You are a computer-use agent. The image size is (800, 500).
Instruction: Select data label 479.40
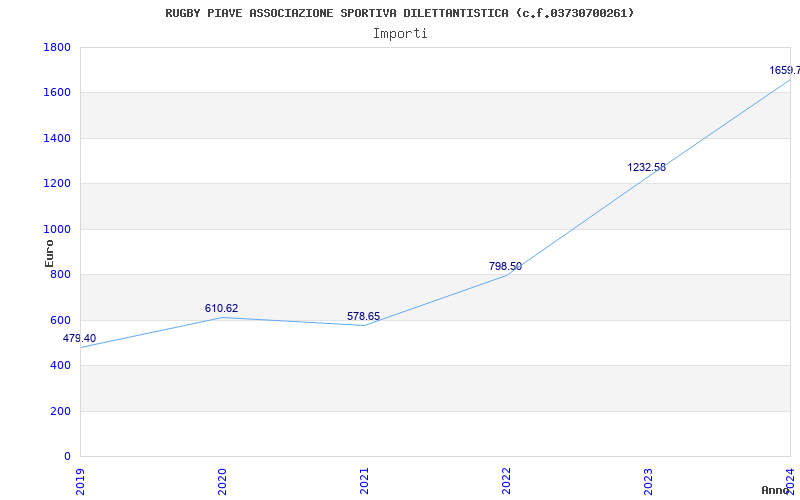point(79,338)
